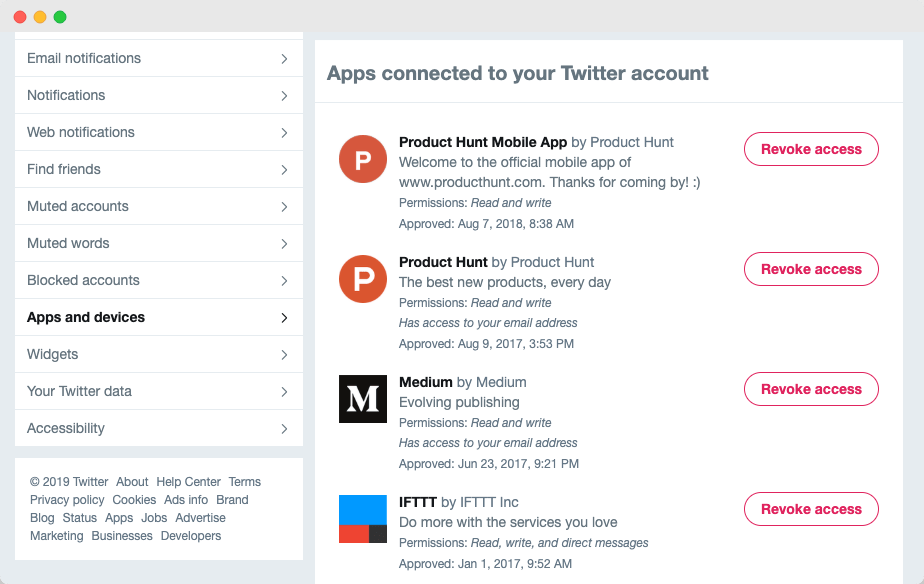Go to Find friends settings
This screenshot has height=584, width=924.
pyautogui.click(x=159, y=169)
